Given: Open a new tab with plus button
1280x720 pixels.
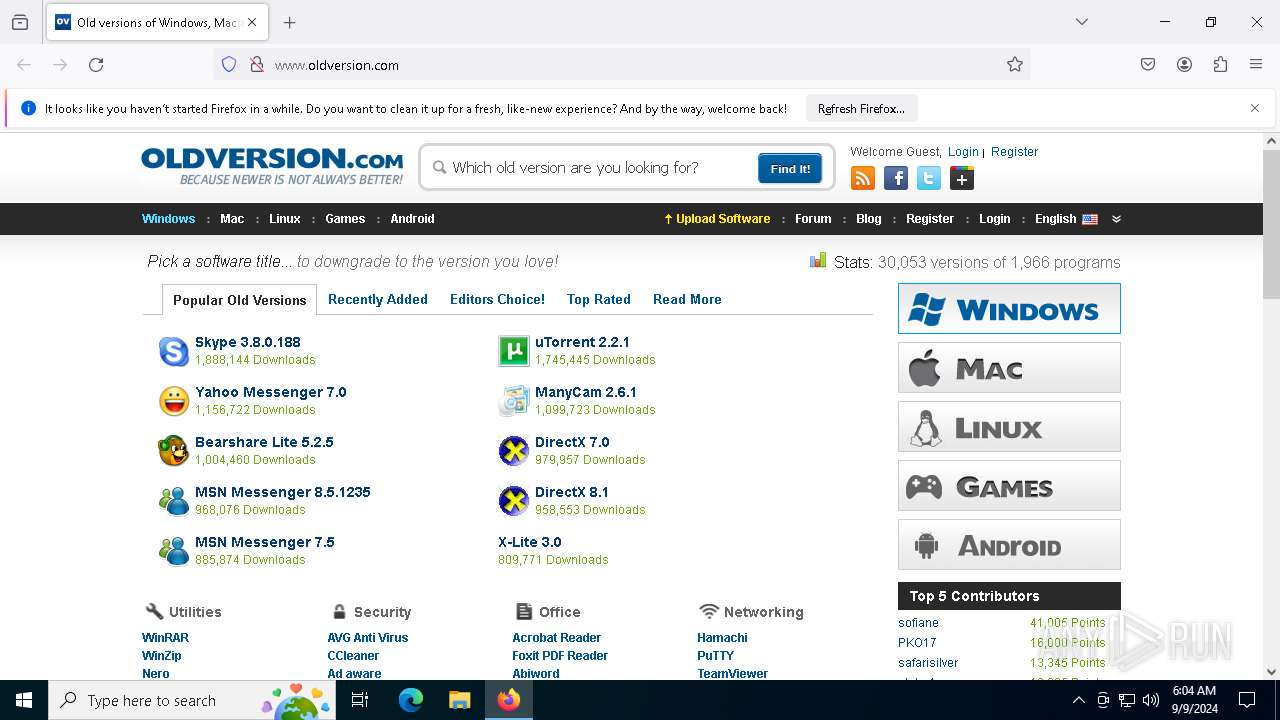Looking at the screenshot, I should coord(290,22).
